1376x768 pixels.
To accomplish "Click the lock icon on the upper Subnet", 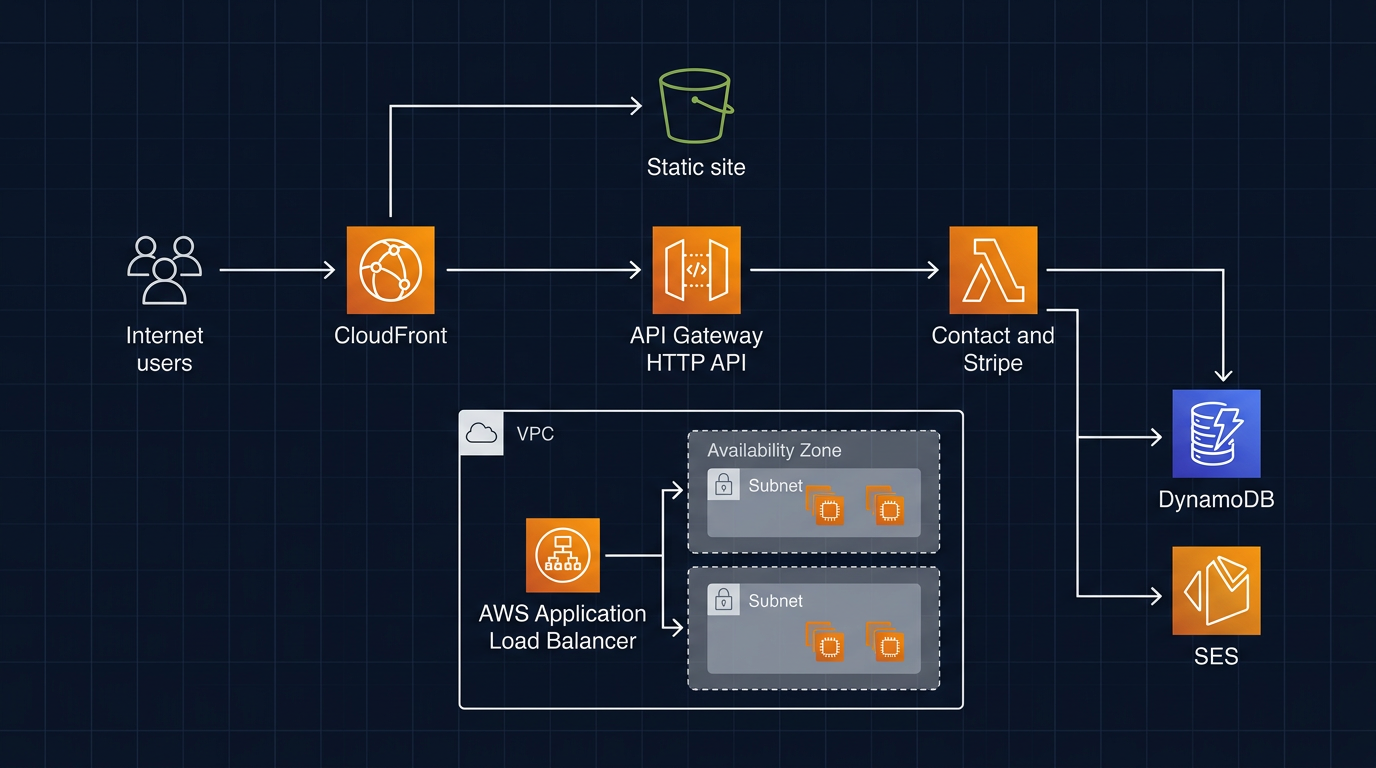I will pos(723,485).
